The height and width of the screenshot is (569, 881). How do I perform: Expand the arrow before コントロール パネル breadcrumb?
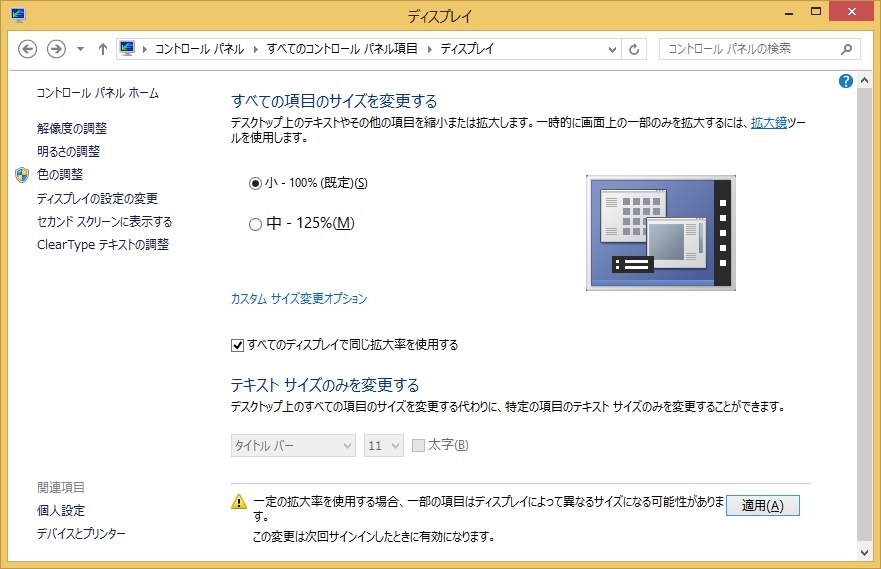pyautogui.click(x=145, y=49)
